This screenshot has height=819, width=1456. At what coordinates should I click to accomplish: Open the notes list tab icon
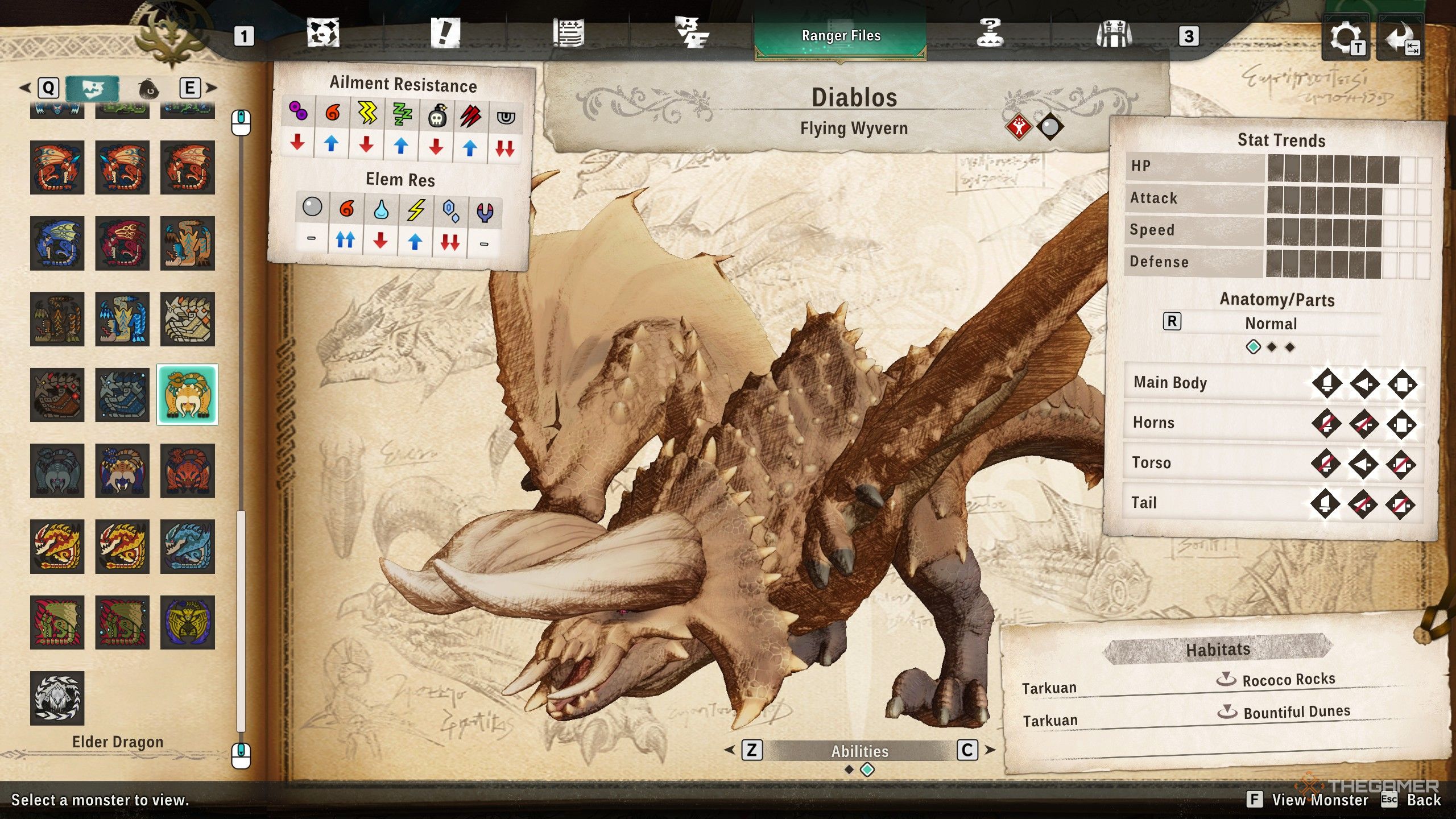568,33
